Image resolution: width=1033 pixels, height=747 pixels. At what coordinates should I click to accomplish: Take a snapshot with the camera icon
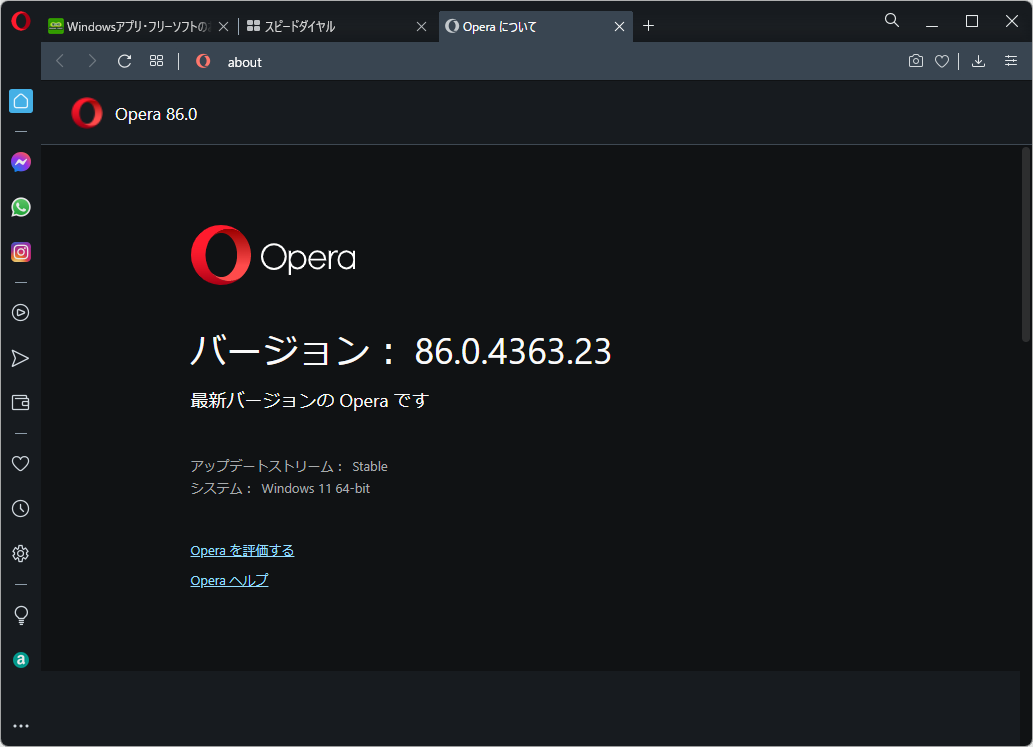tap(915, 61)
